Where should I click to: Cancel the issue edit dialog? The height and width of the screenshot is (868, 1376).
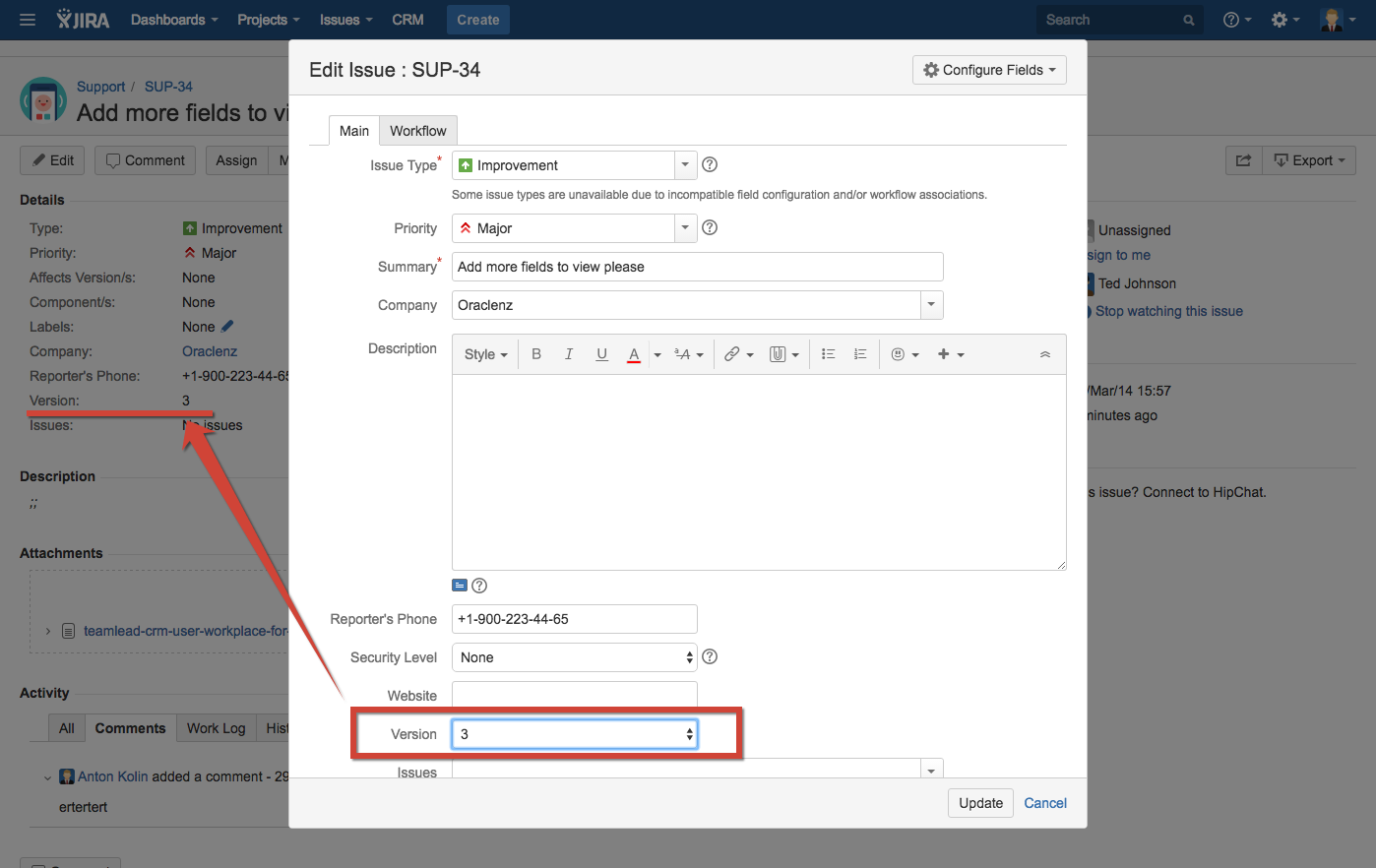pos(1045,803)
